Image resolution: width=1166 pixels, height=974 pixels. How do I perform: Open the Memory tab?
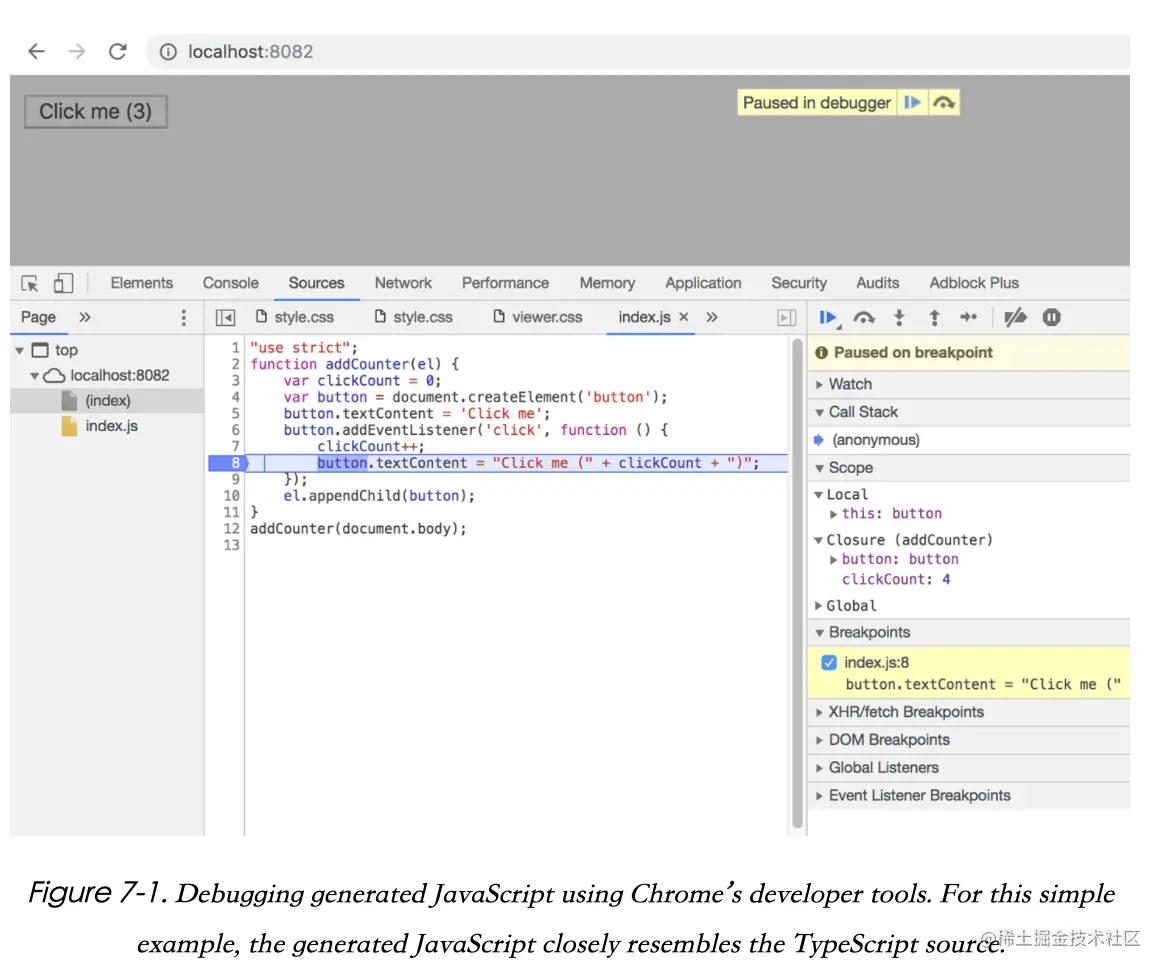pyautogui.click(x=607, y=283)
